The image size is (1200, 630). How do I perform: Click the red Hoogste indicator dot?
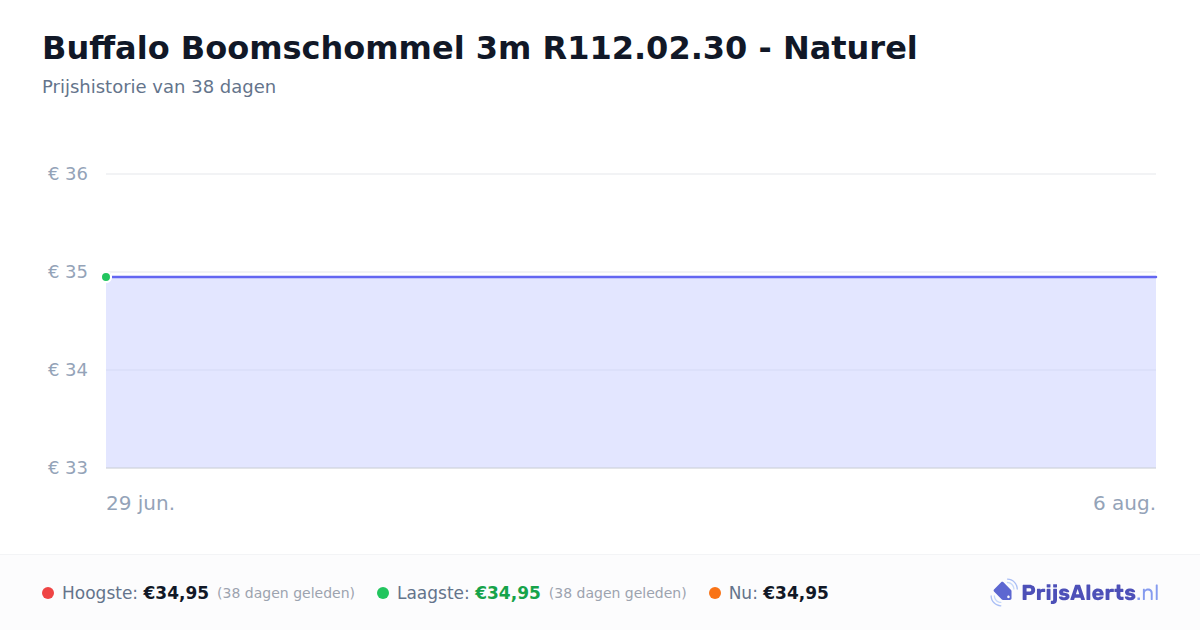[x=48, y=593]
